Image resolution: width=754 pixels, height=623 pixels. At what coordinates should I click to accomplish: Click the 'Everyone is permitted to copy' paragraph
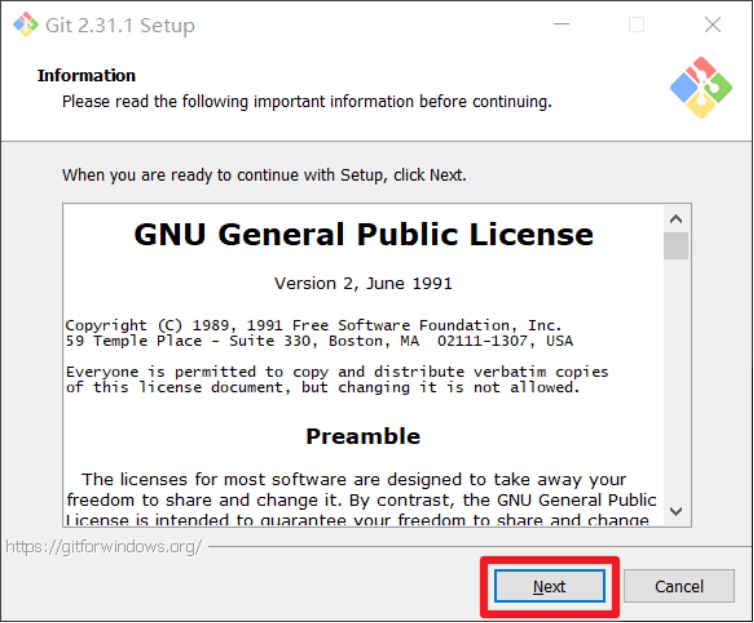coord(337,380)
